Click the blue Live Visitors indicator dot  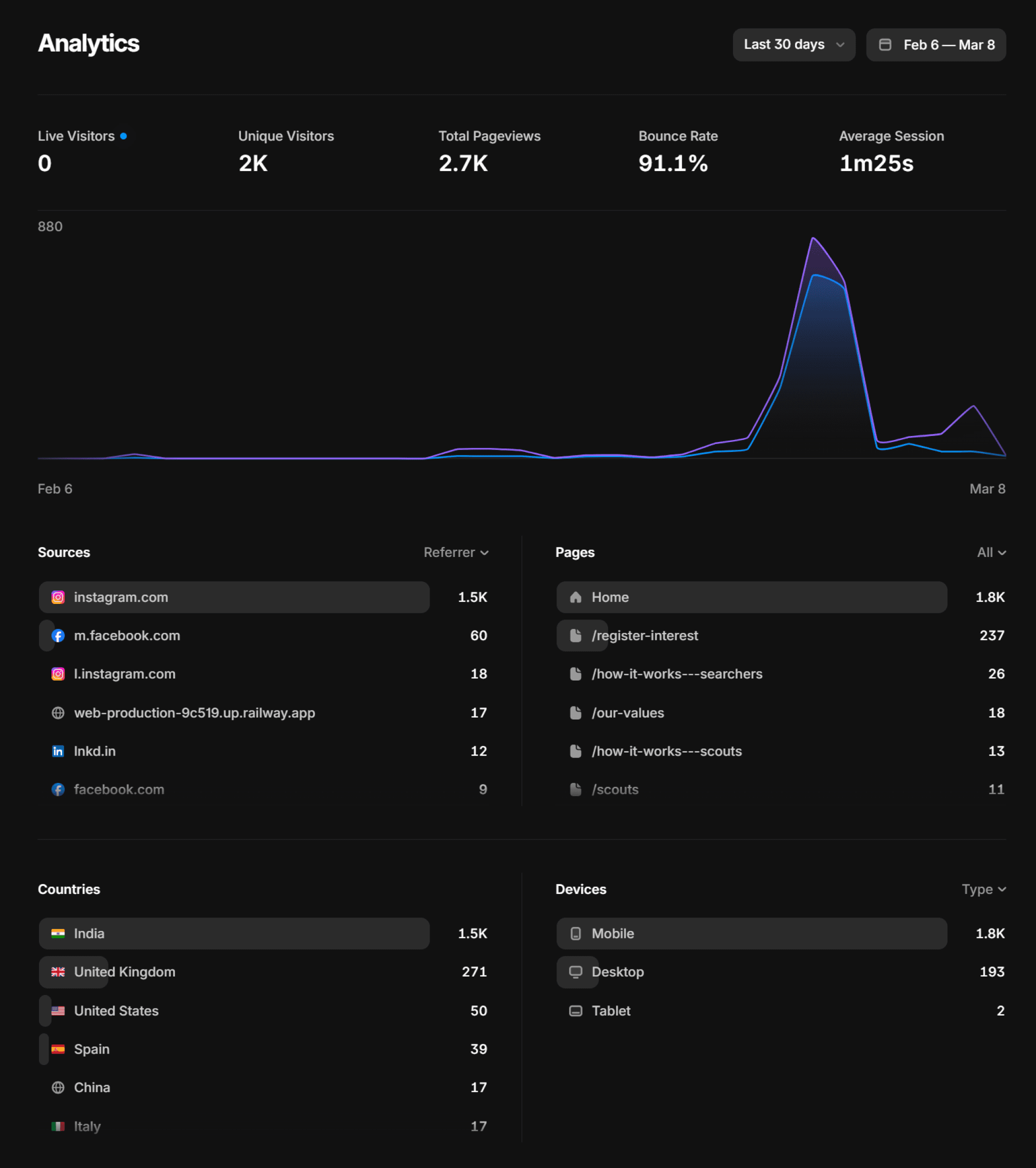[x=123, y=136]
